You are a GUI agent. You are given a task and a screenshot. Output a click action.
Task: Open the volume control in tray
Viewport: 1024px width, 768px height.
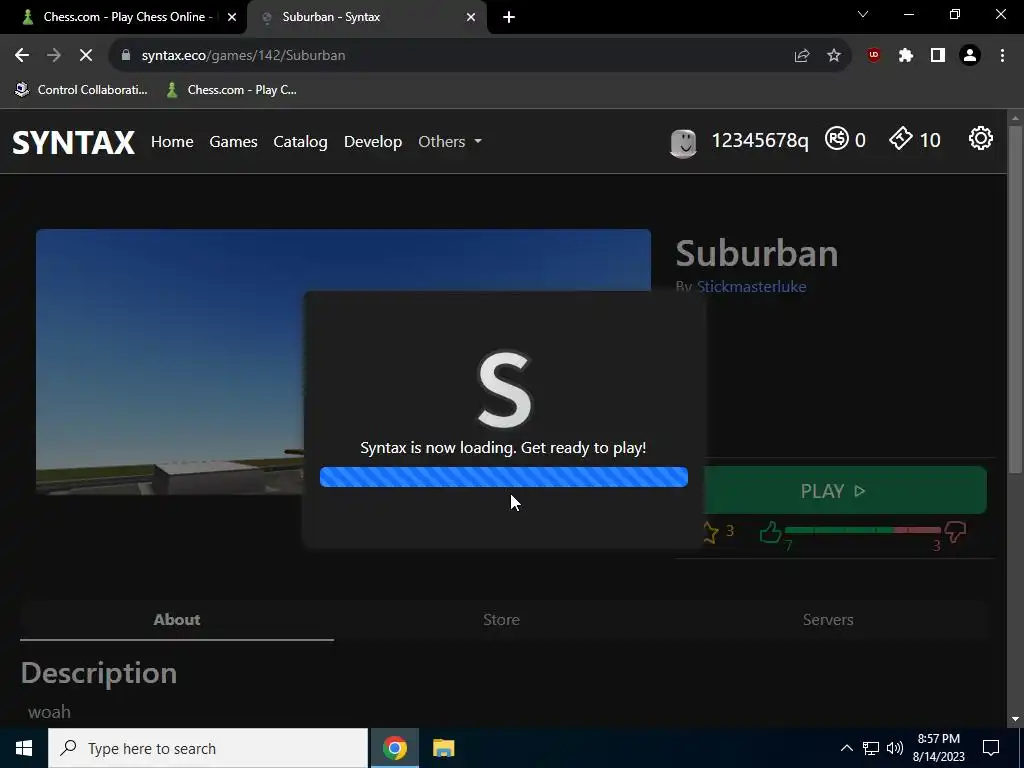895,748
